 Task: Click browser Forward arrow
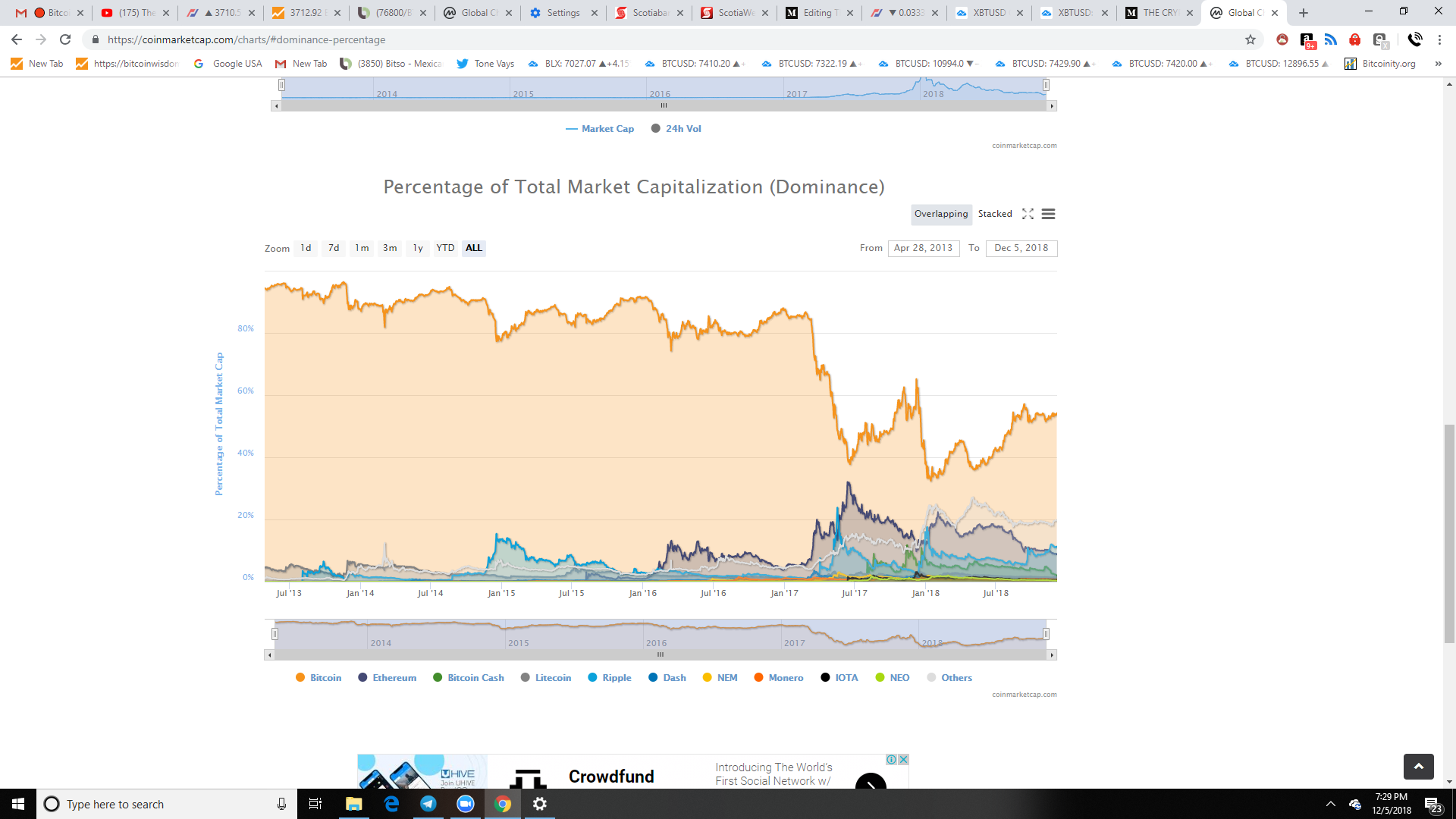[x=41, y=39]
